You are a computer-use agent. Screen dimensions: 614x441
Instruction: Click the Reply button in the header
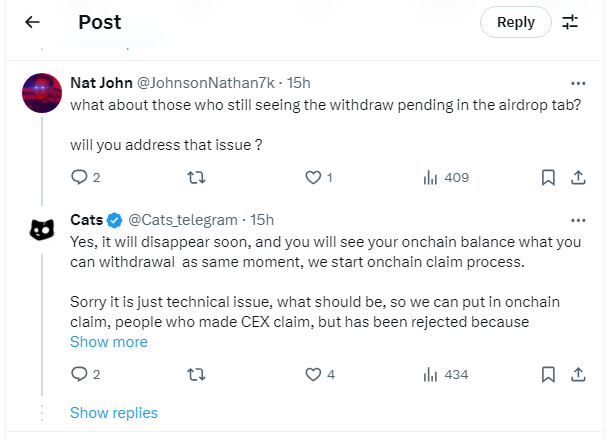(515, 22)
